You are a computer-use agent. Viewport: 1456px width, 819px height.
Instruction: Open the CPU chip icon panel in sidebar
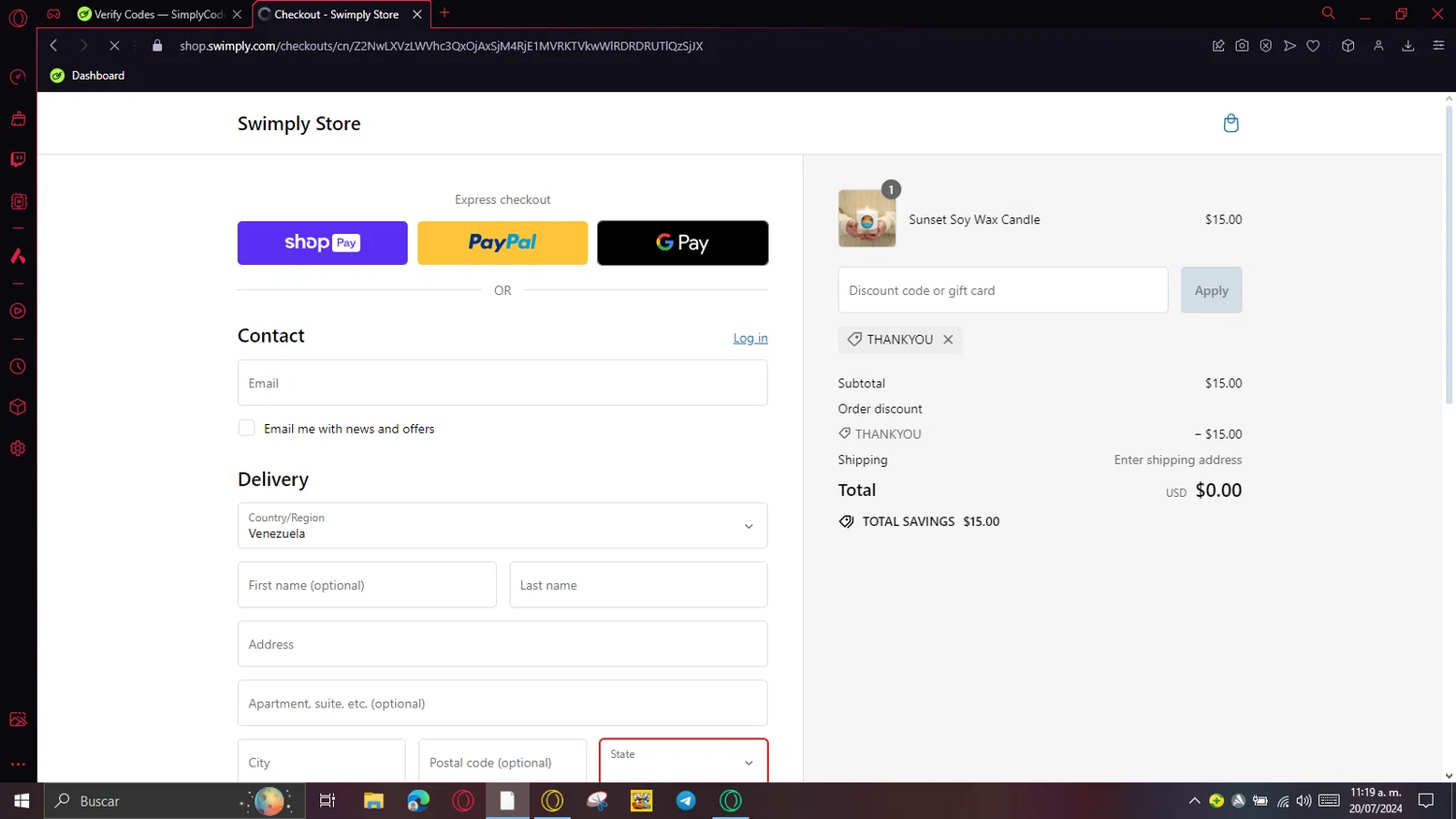[x=17, y=202]
